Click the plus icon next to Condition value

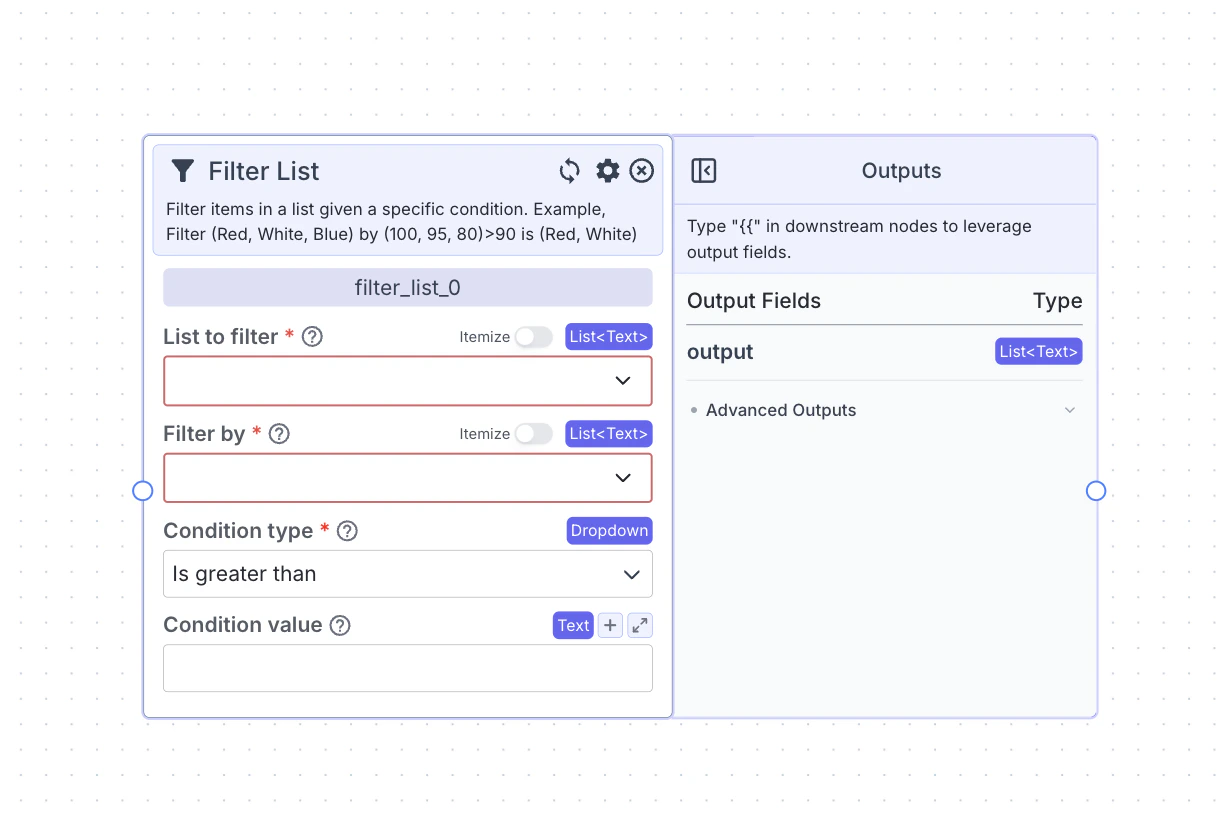pos(610,625)
